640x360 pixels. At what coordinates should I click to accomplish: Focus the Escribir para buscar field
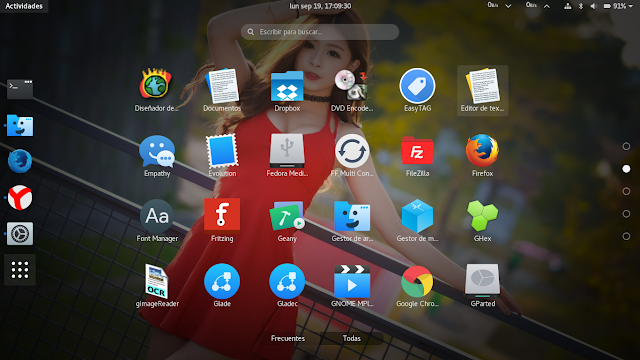click(320, 32)
